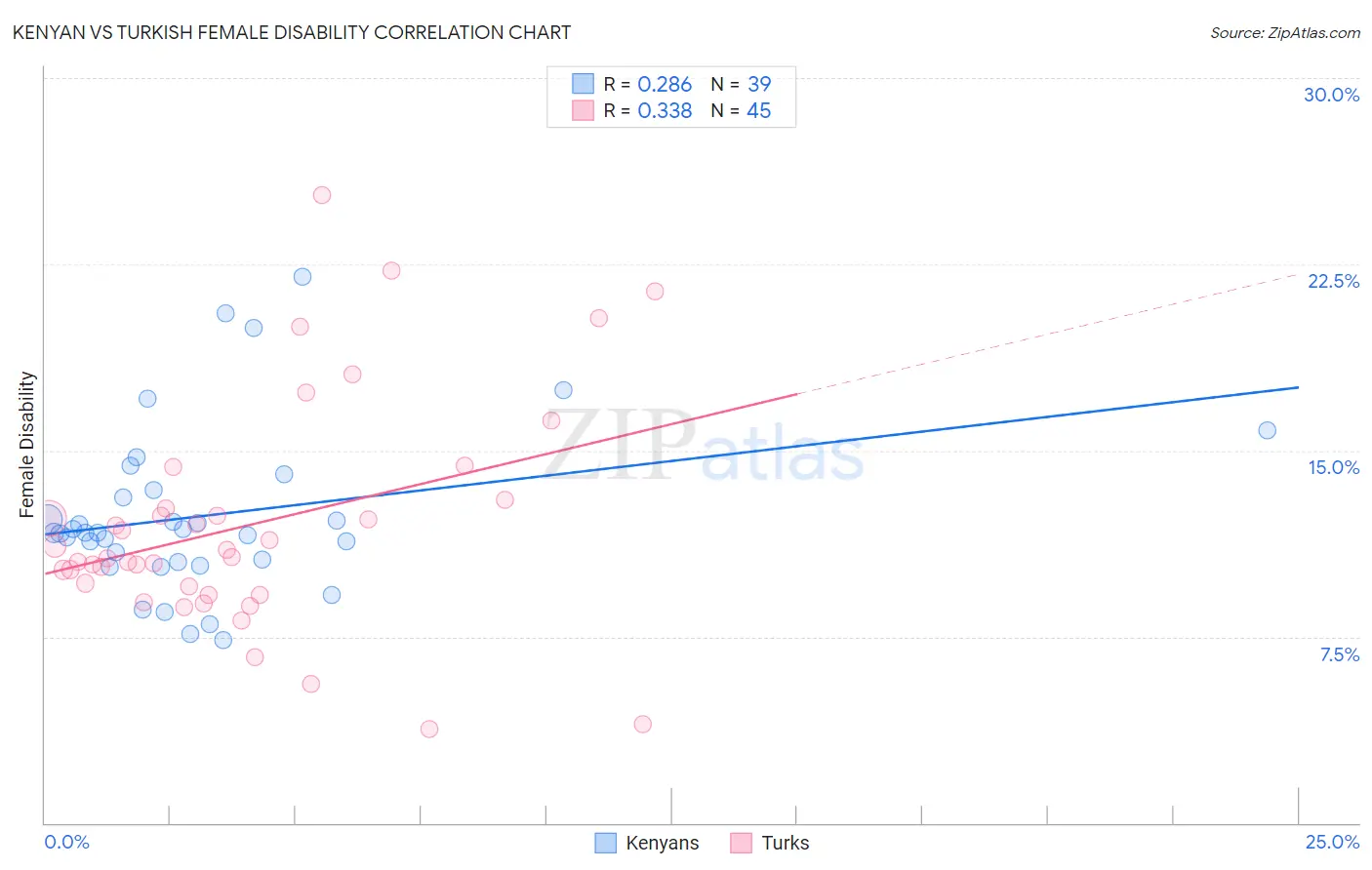Image resolution: width=1372 pixels, height=870 pixels.
Task: Click the blue R = 0.286 legend box
Action: coord(583,84)
